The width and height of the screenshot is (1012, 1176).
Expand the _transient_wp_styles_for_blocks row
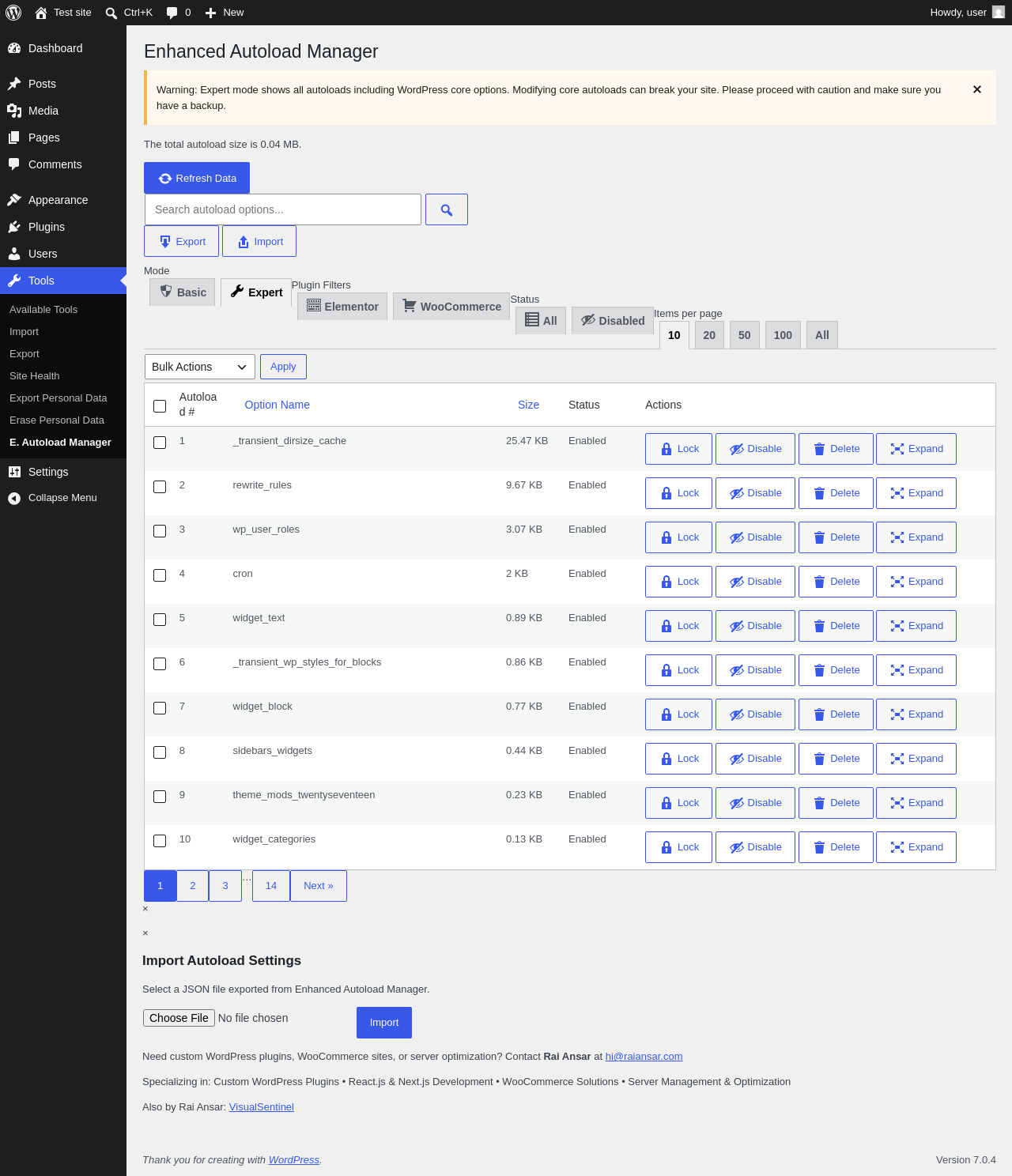[x=916, y=670]
